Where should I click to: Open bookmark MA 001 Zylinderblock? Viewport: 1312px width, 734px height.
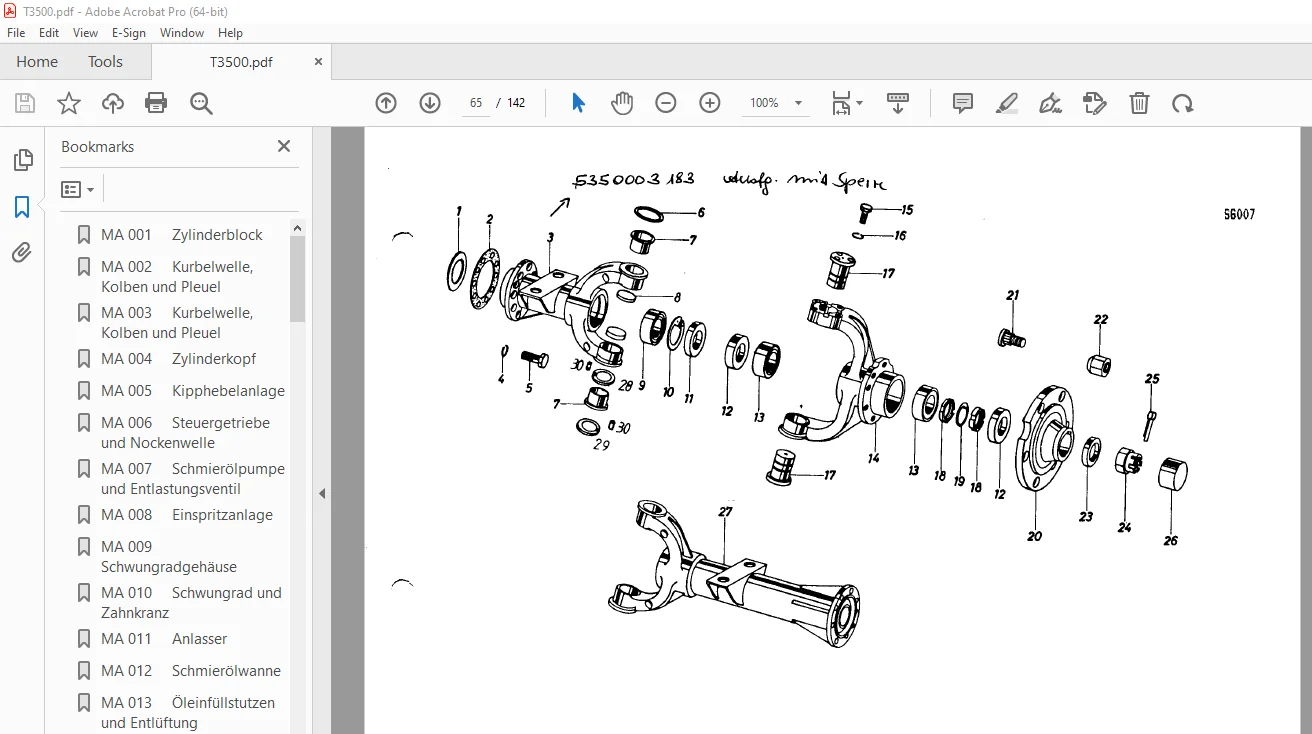[181, 235]
